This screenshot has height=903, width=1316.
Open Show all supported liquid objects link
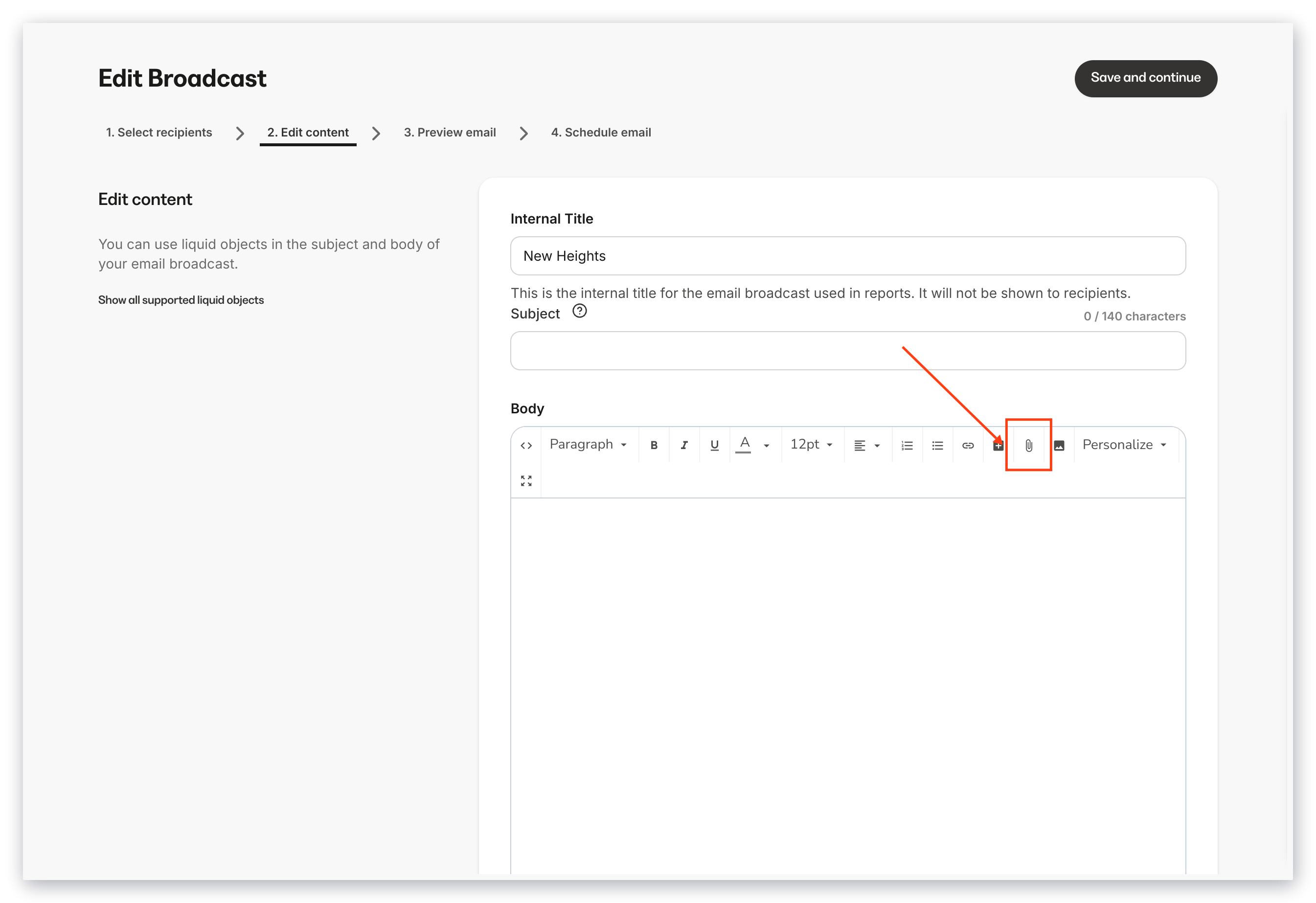[x=181, y=300]
